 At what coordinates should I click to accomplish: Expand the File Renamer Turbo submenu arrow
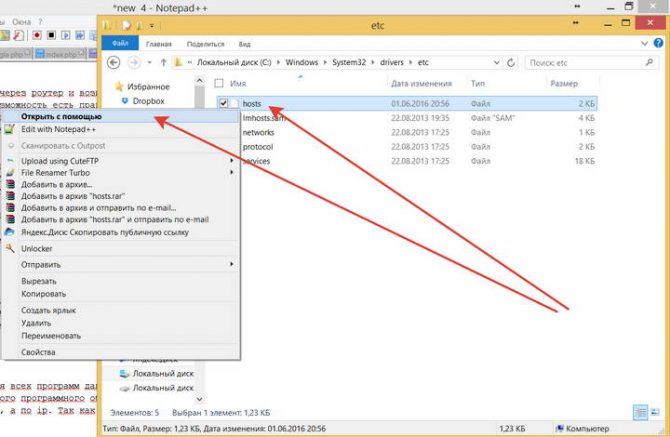232,173
